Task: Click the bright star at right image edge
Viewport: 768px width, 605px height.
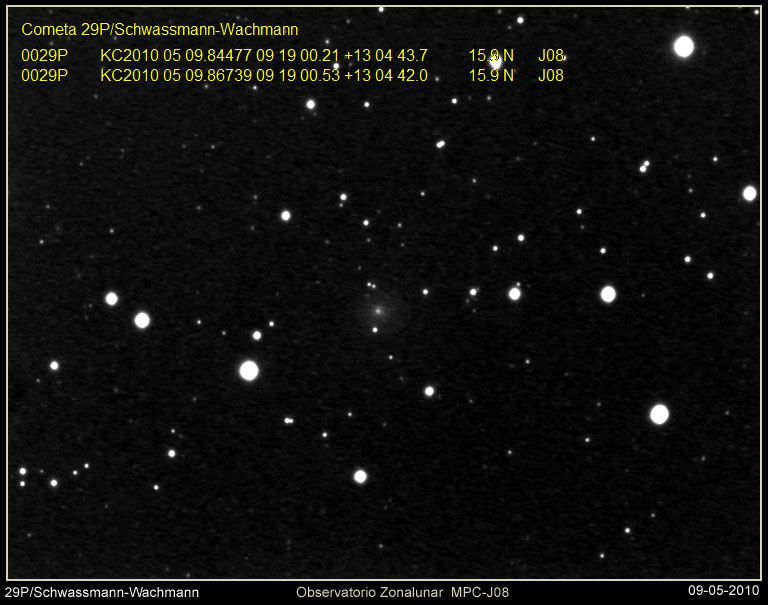Action: point(749,193)
